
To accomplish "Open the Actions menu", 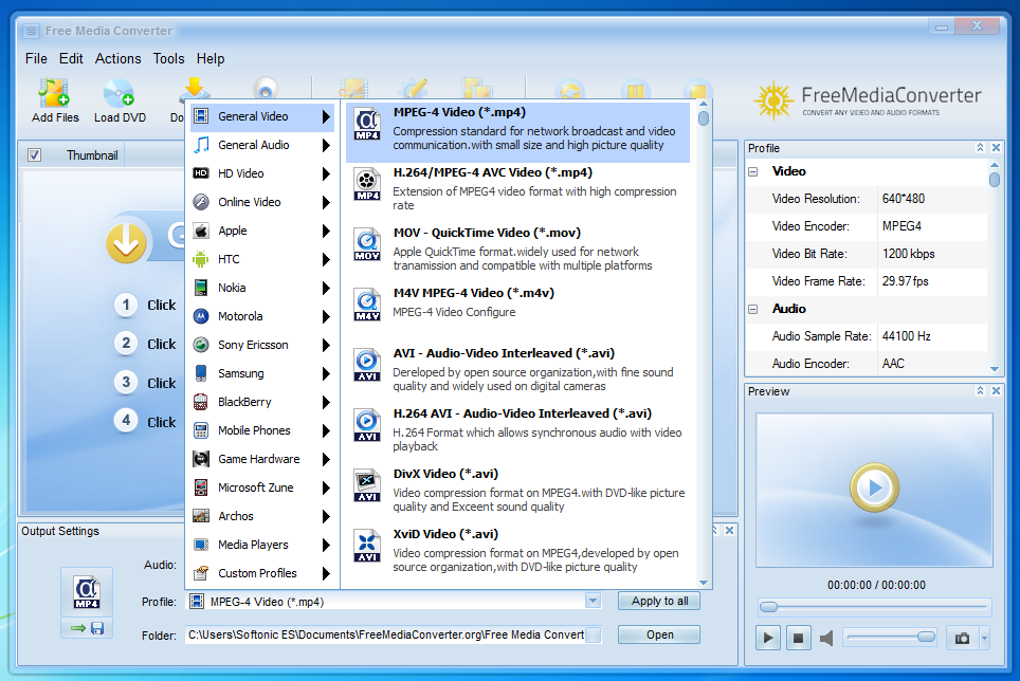I will point(118,59).
